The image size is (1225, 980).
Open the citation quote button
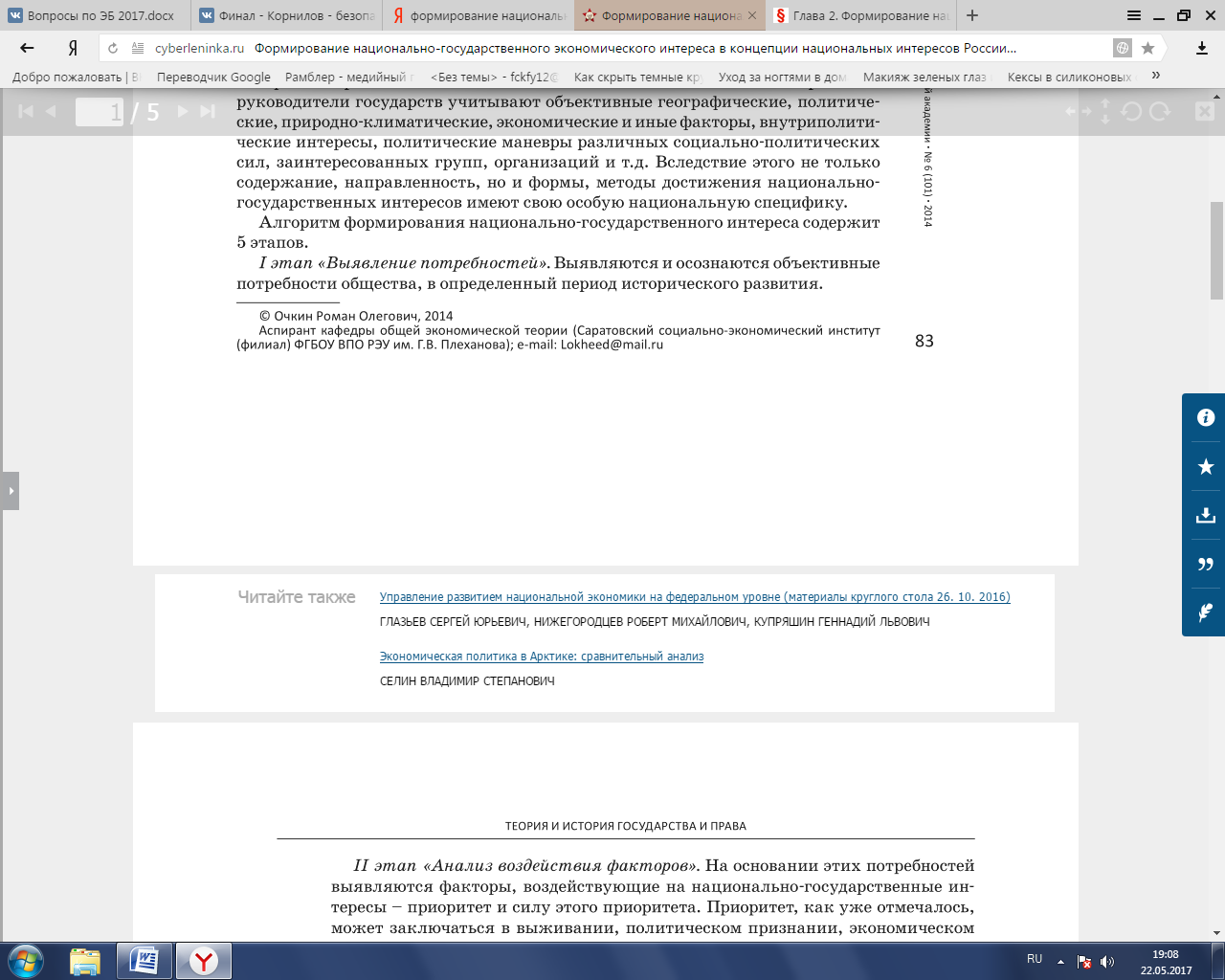[x=1205, y=565]
